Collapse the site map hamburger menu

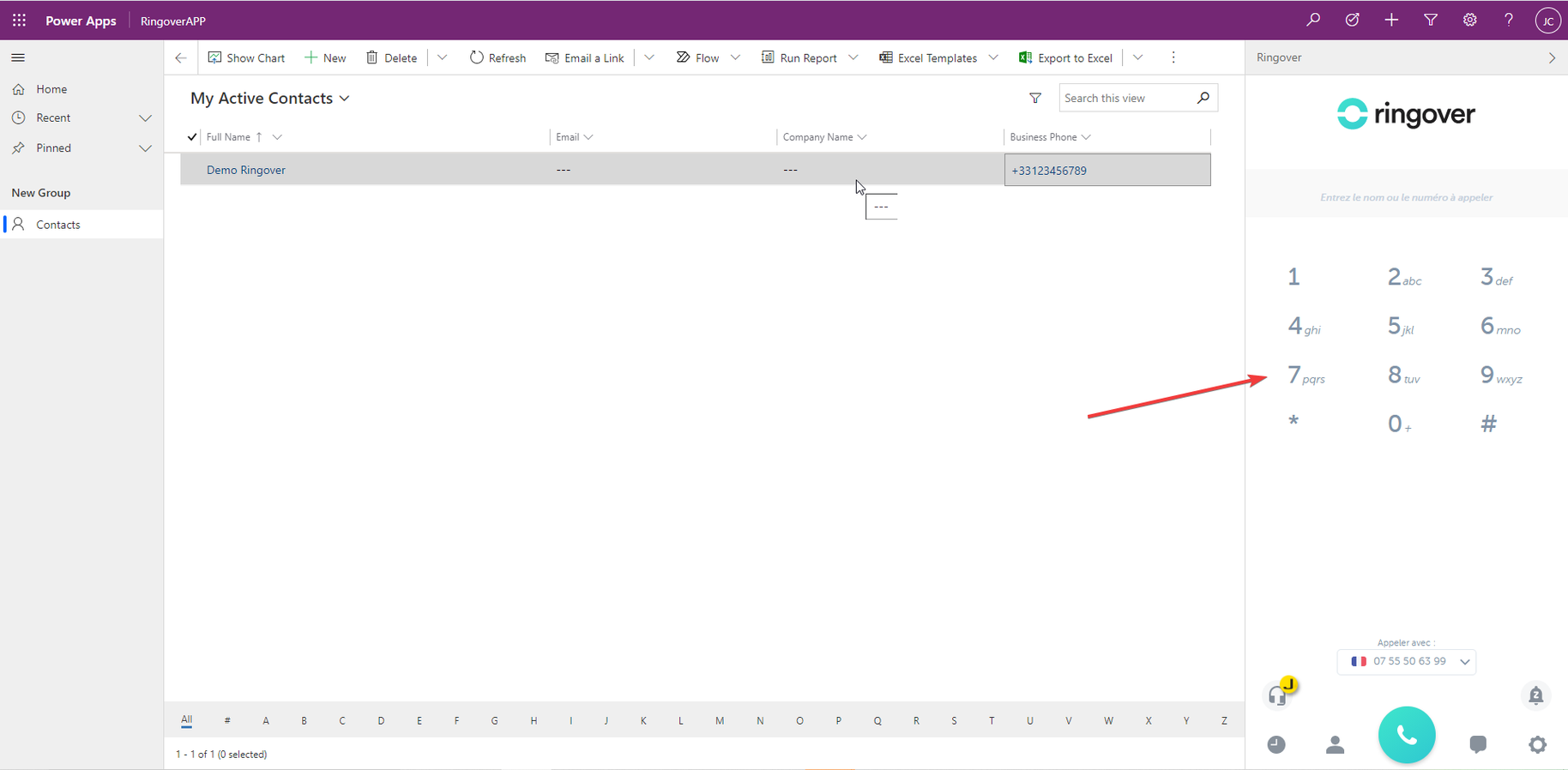[x=18, y=57]
